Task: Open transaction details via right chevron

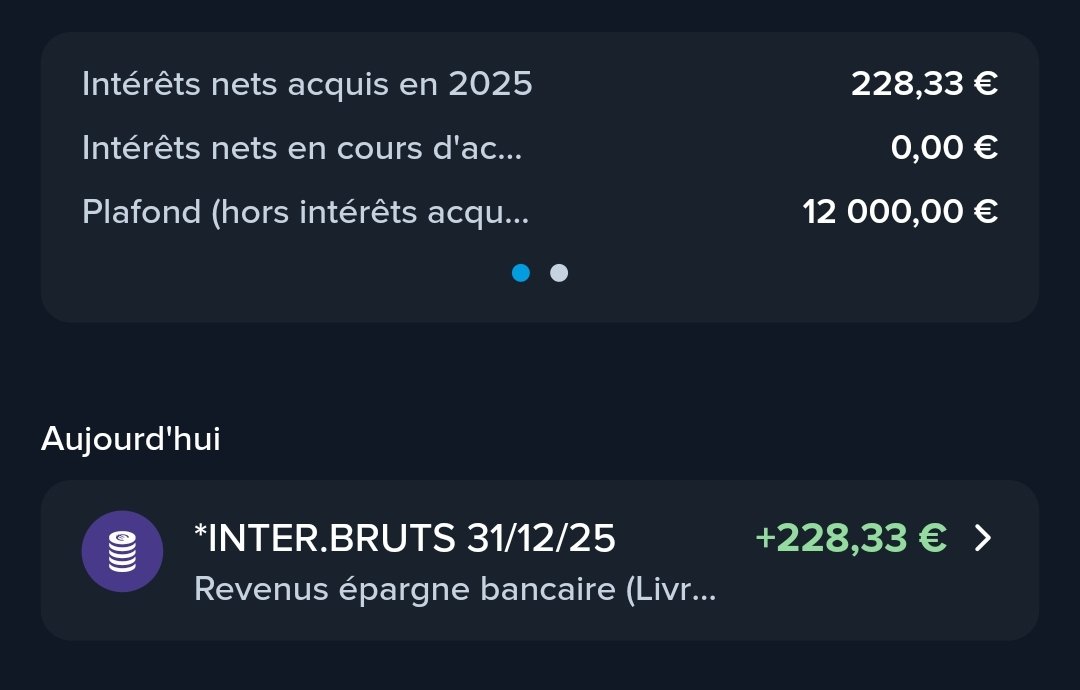Action: click(983, 539)
